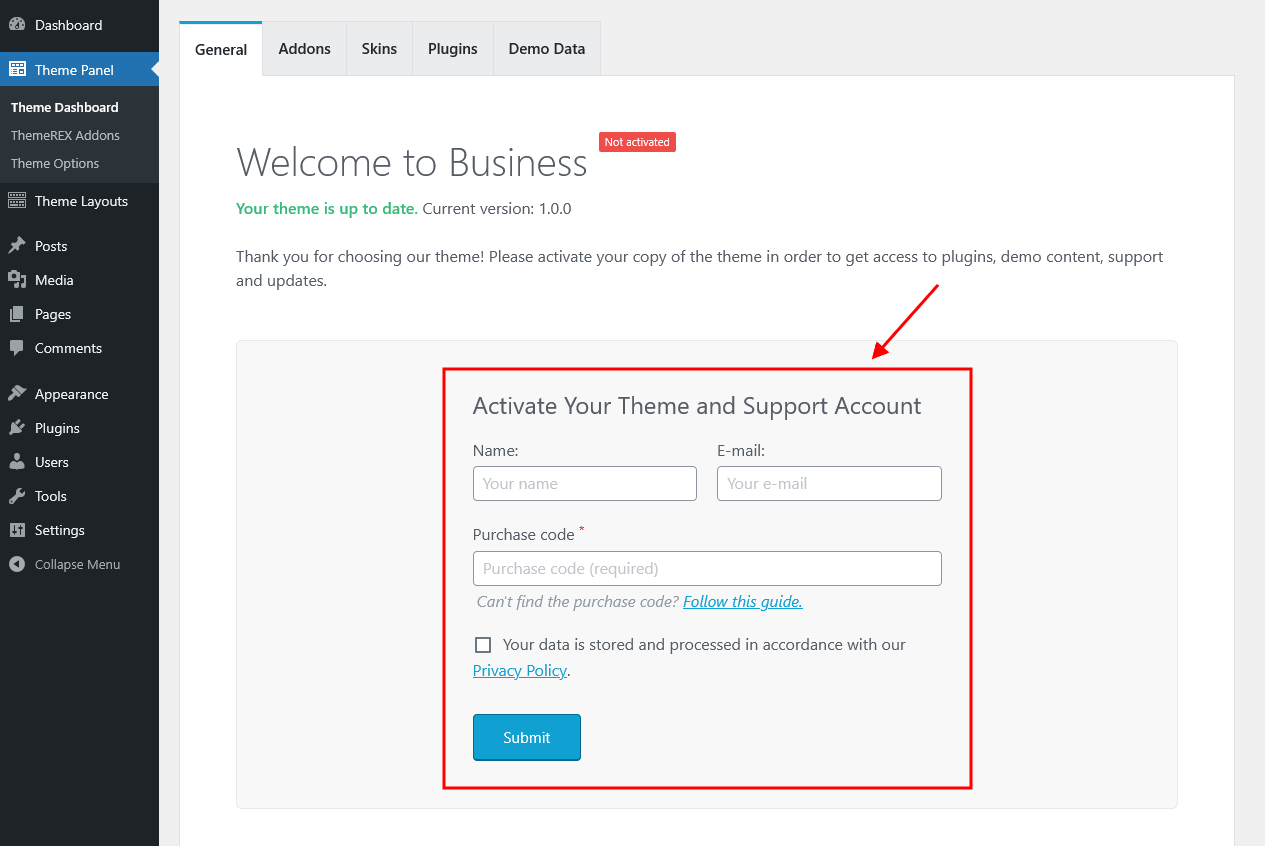Click the Comments speech bubble icon

click(17, 348)
